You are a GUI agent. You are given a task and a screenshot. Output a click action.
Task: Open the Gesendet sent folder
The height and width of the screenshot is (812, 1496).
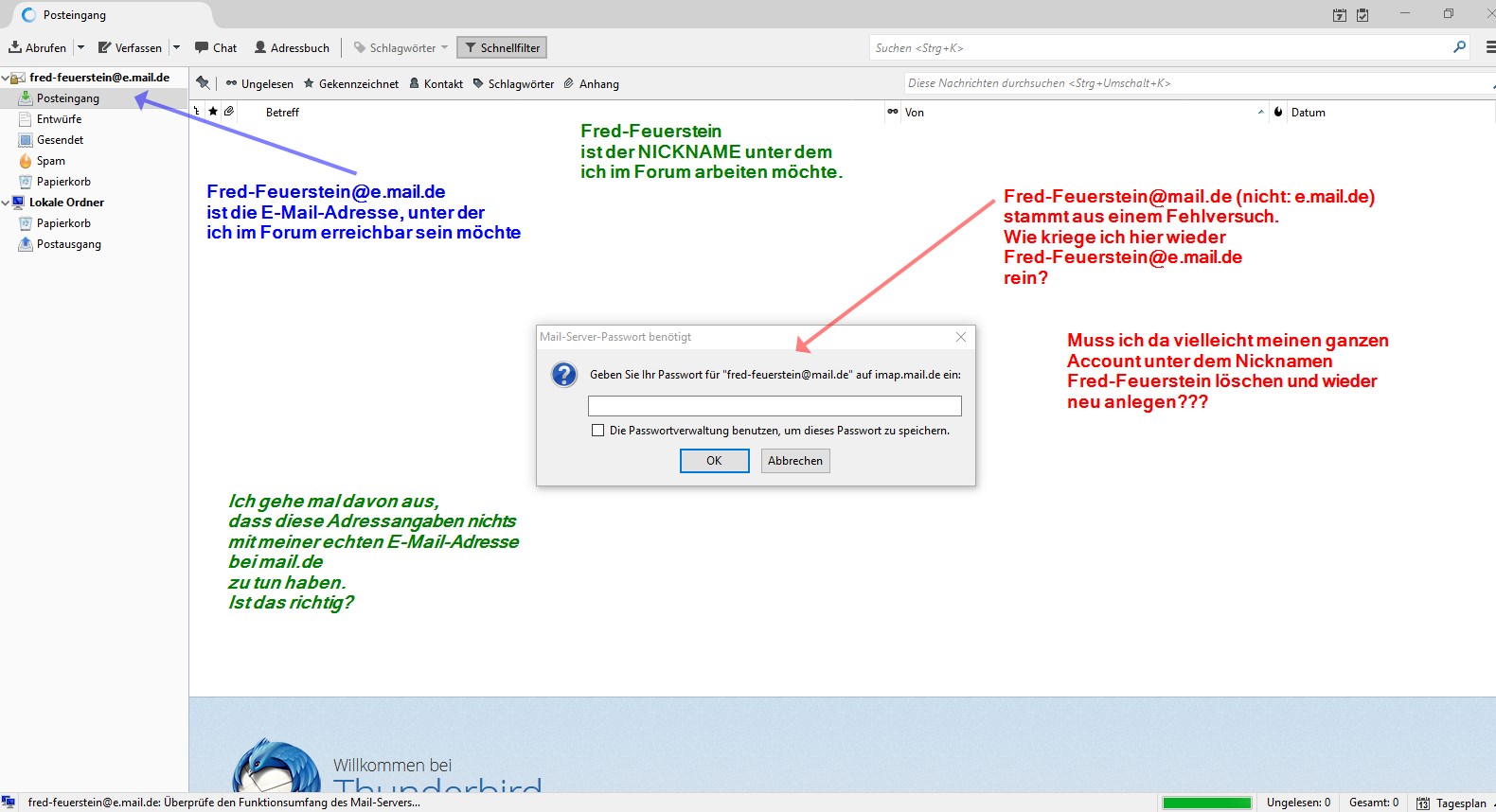95,140
